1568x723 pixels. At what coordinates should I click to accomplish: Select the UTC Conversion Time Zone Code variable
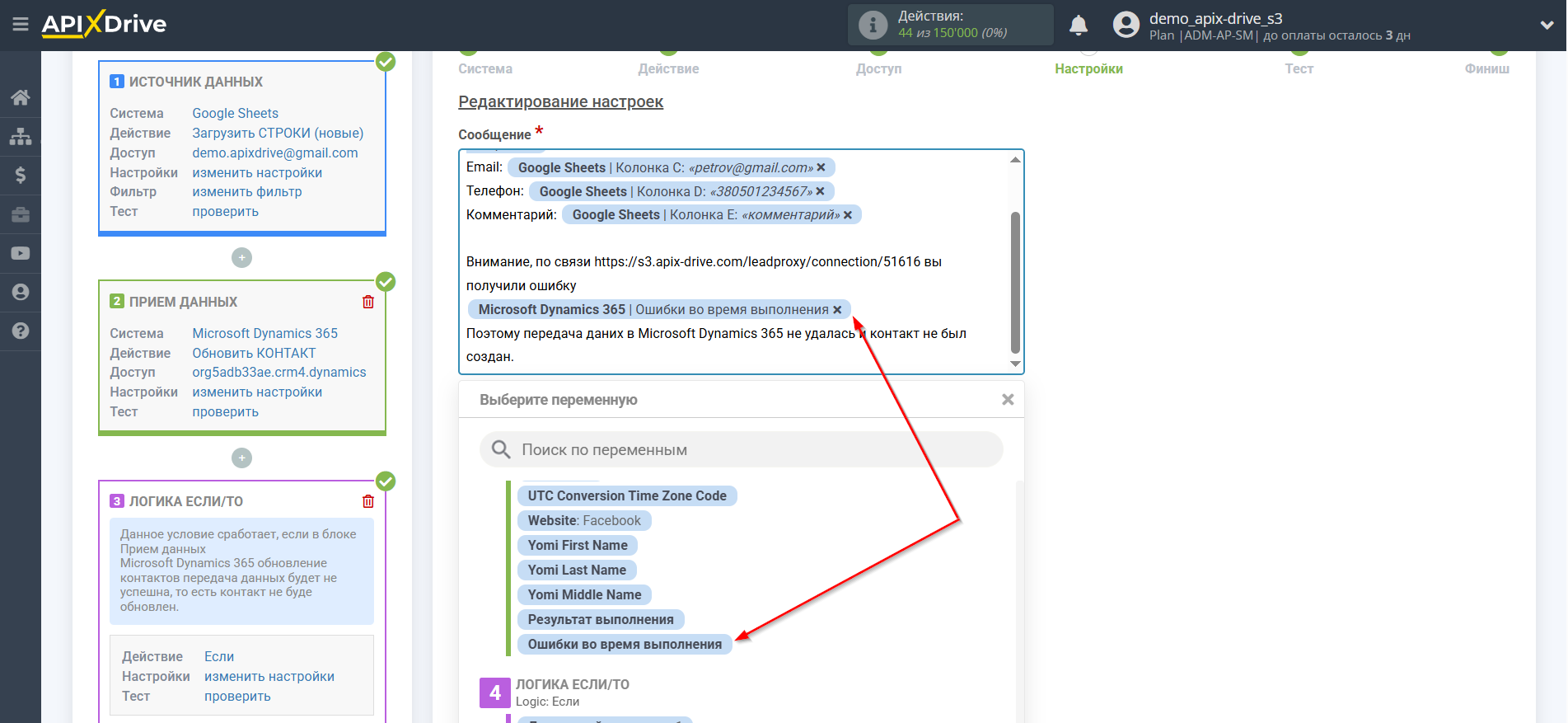coord(627,495)
